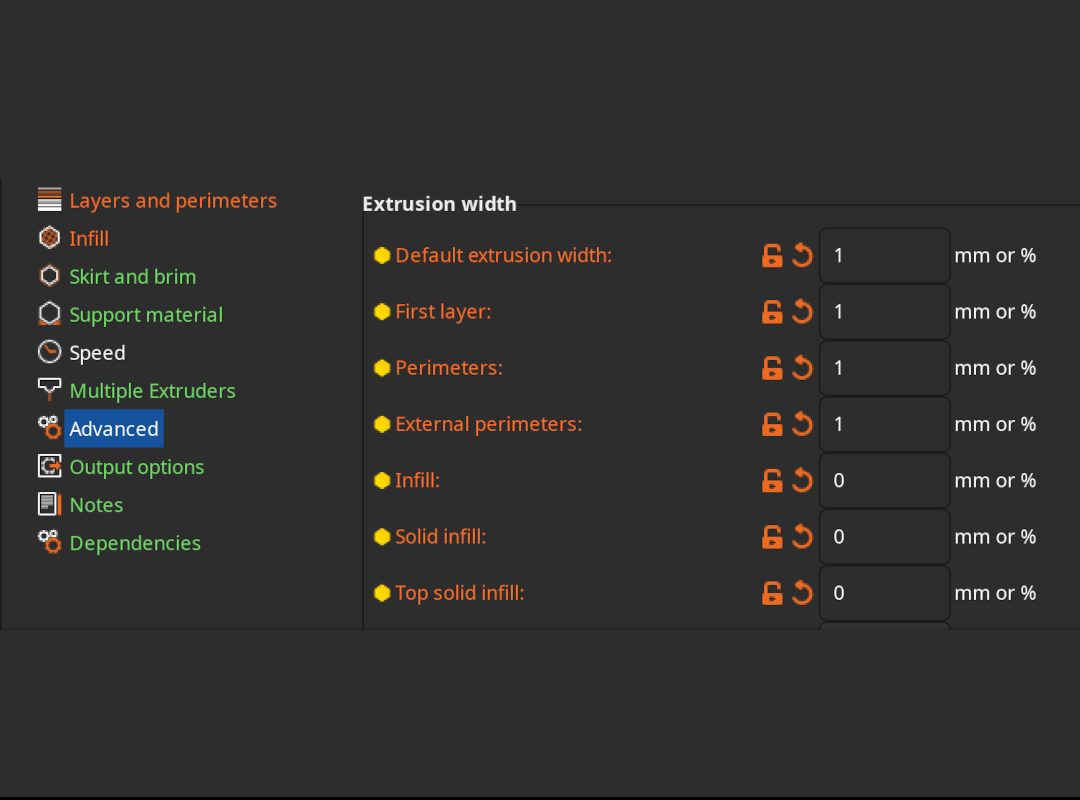Open the Dependencies settings page
Viewport: 1080px width, 800px height.
coord(135,543)
